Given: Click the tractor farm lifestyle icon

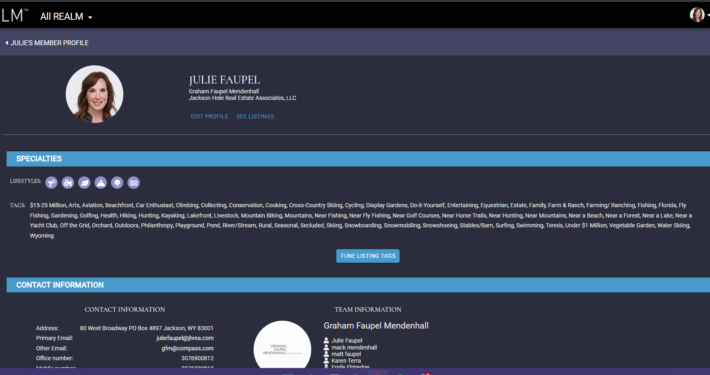Looking at the screenshot, I should [68, 183].
